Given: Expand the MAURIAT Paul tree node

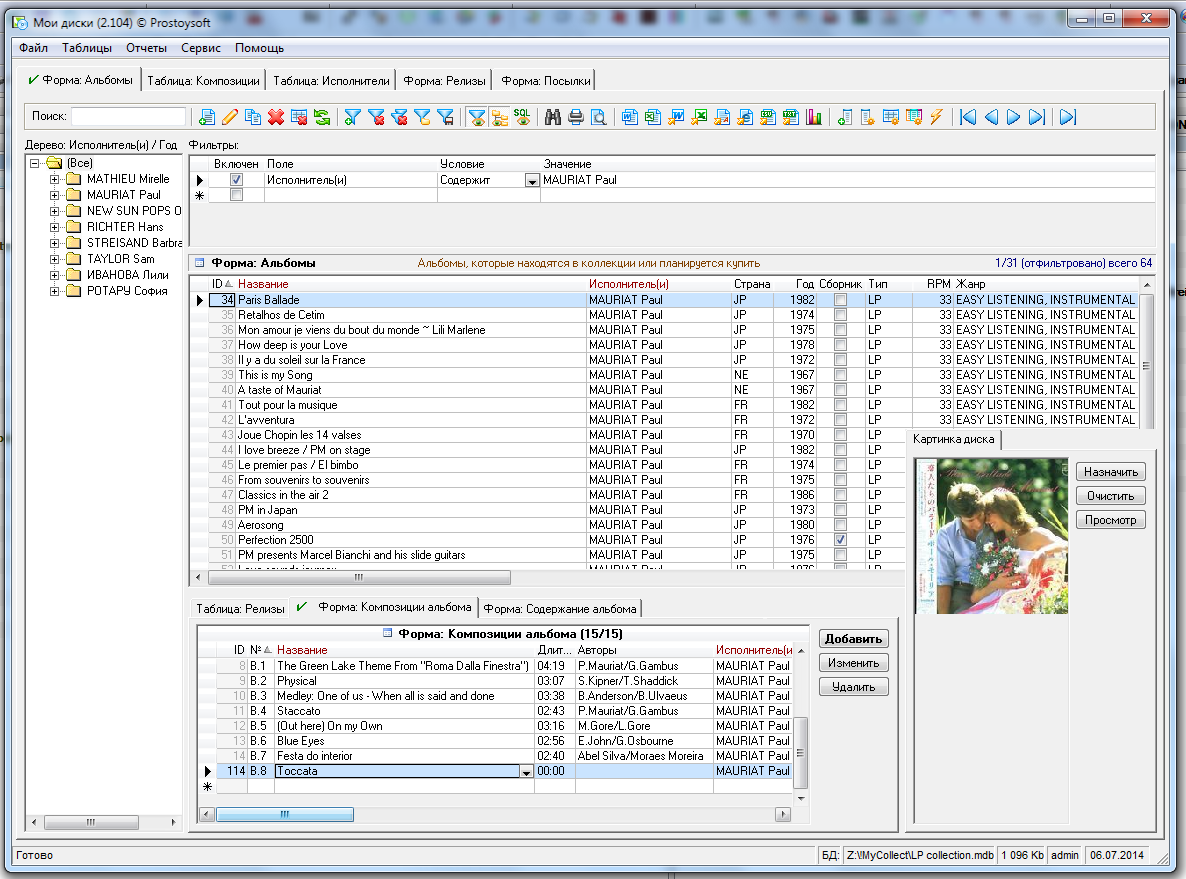Looking at the screenshot, I should pyautogui.click(x=55, y=195).
